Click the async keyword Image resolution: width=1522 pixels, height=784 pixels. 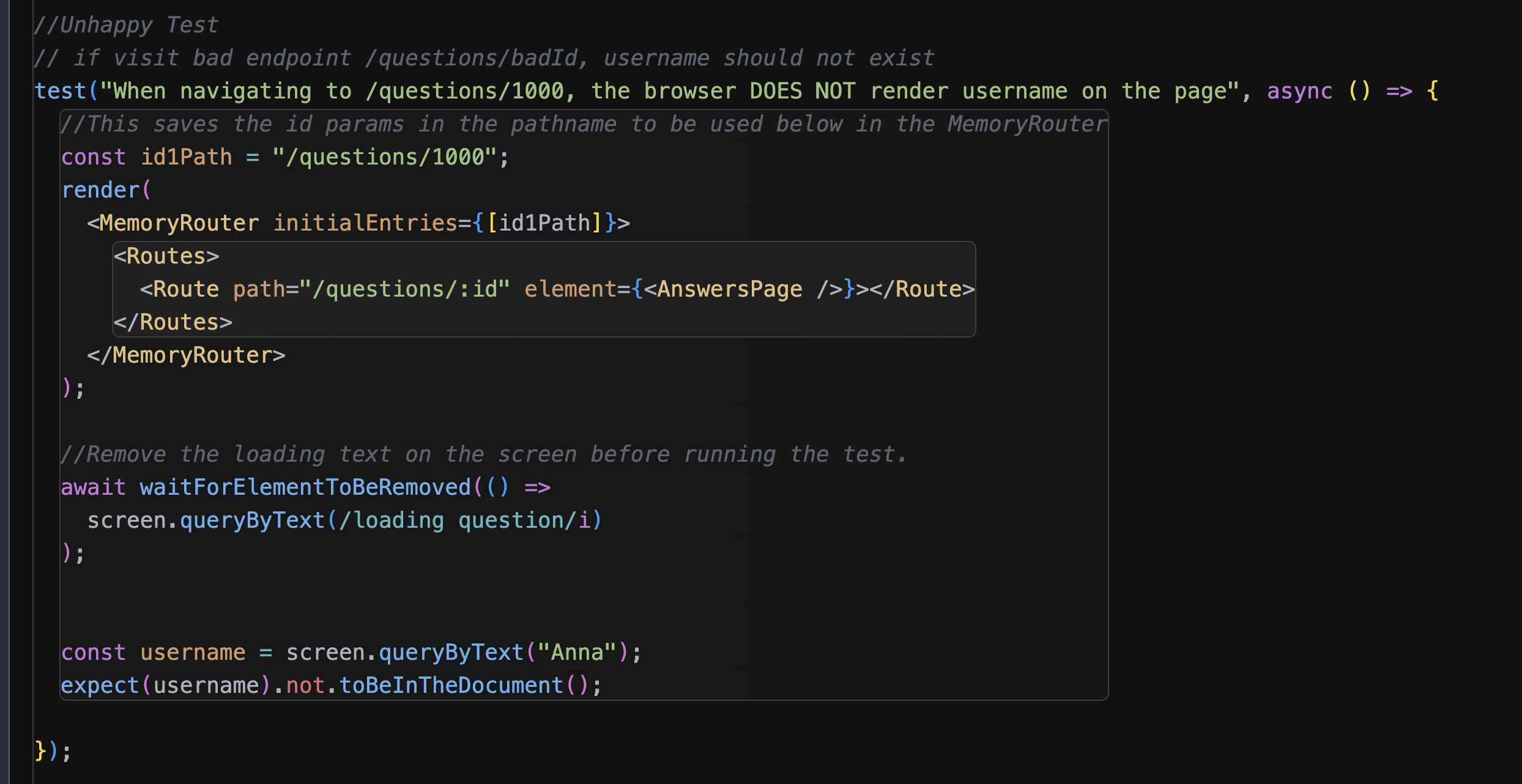pos(1299,91)
